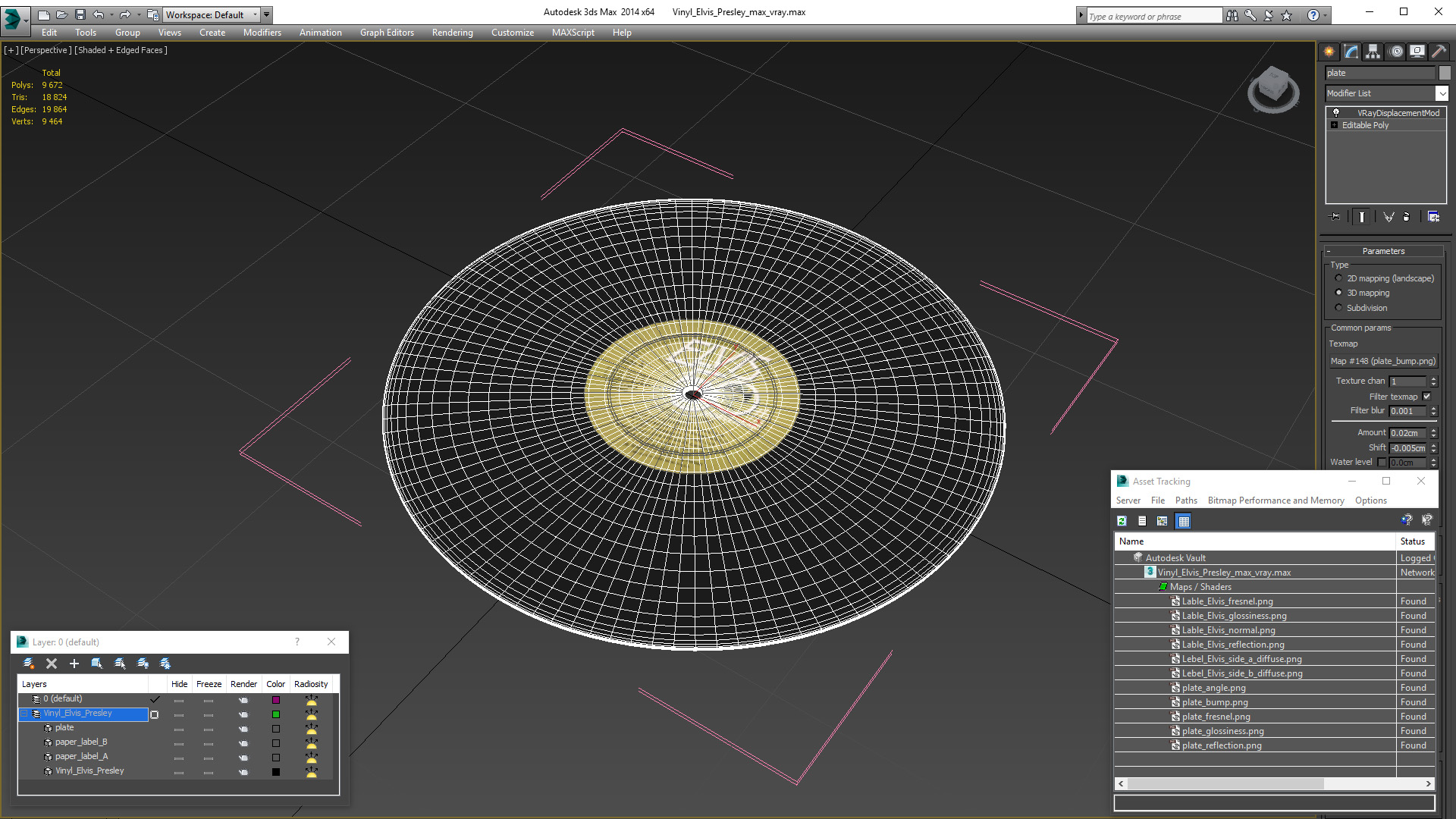Make Vinyl_Elvis_Presley the current layer

[x=155, y=714]
